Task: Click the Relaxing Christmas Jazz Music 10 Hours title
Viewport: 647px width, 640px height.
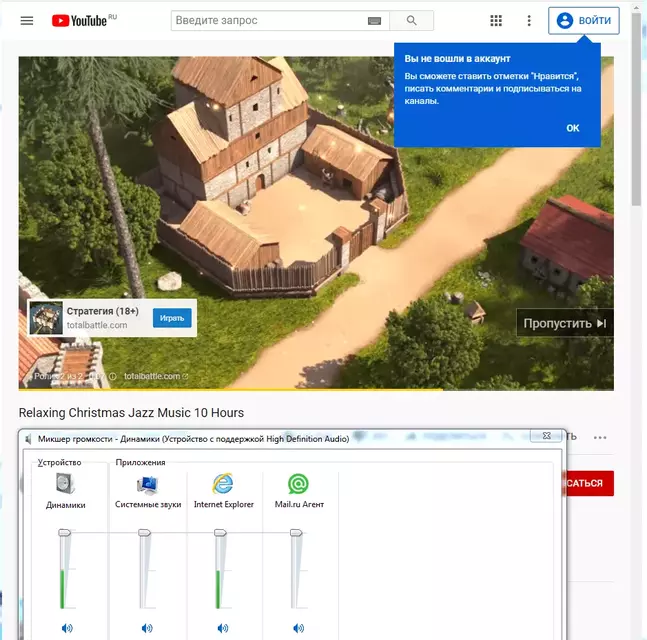Action: (x=131, y=413)
